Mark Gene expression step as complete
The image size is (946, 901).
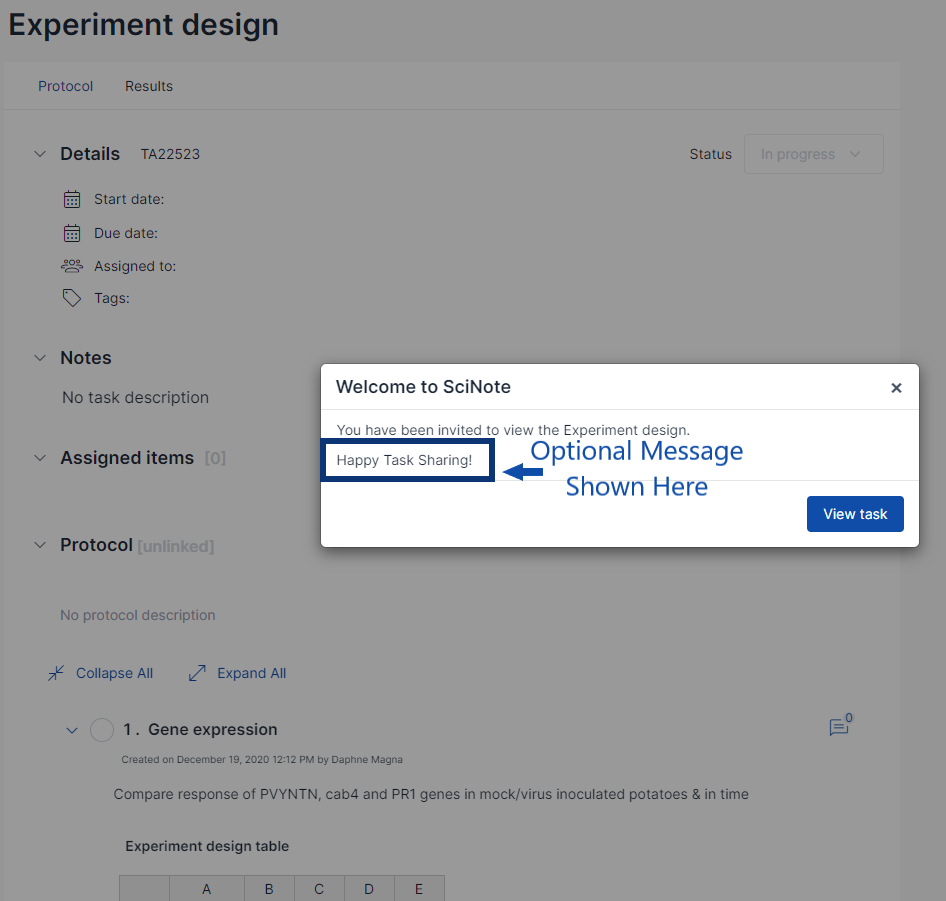(x=102, y=730)
